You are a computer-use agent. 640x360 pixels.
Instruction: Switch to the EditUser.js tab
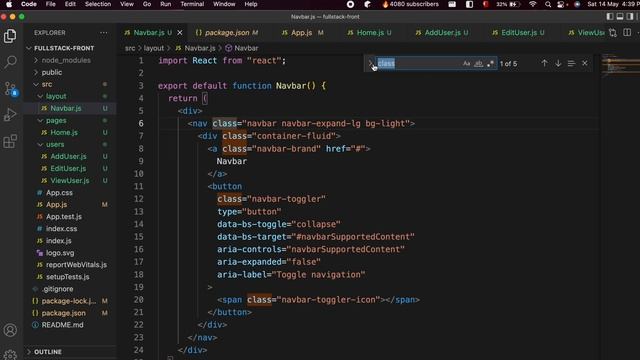pos(519,33)
